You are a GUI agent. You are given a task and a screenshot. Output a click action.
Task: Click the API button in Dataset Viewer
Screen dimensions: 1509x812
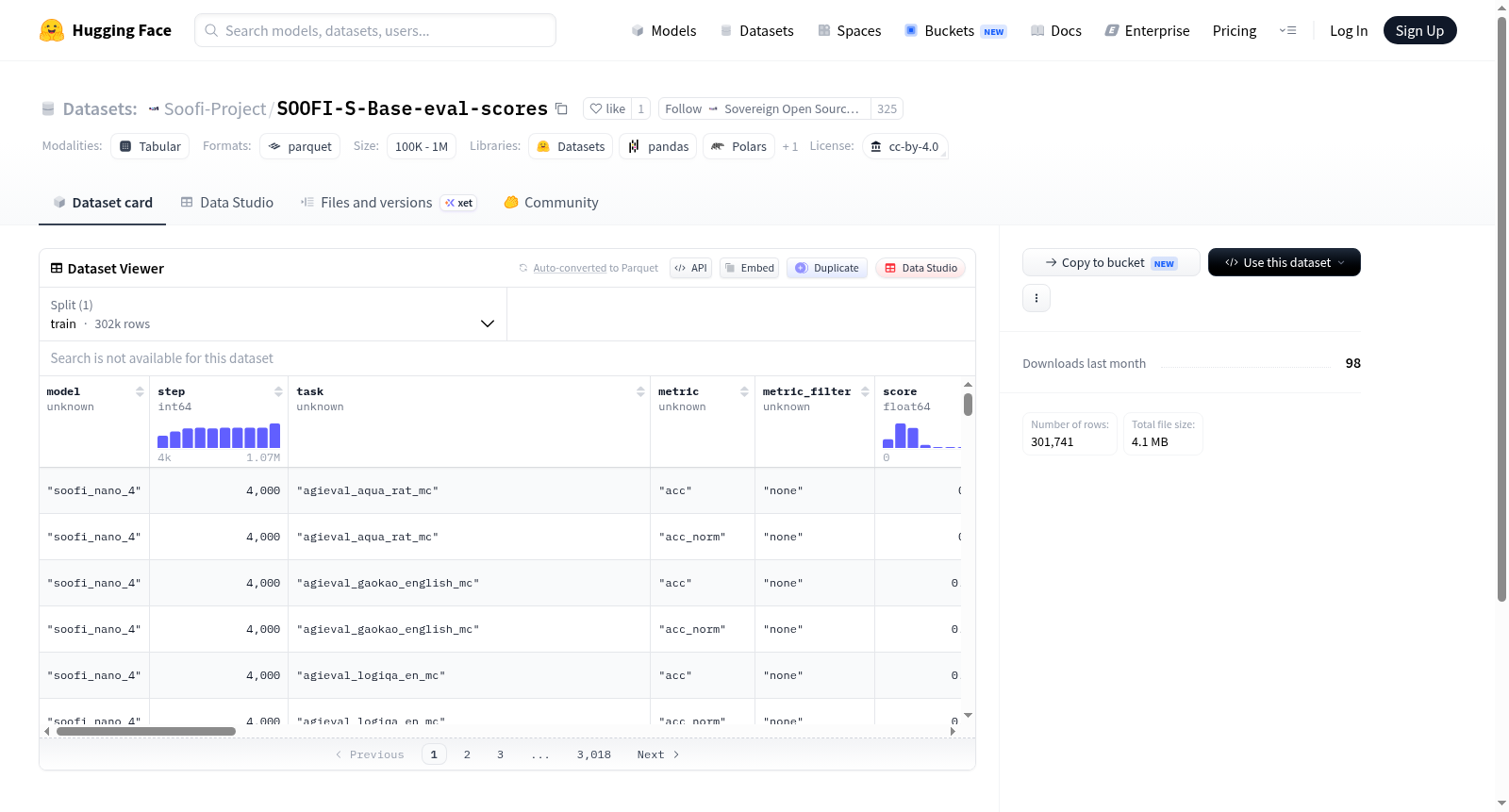coord(690,268)
